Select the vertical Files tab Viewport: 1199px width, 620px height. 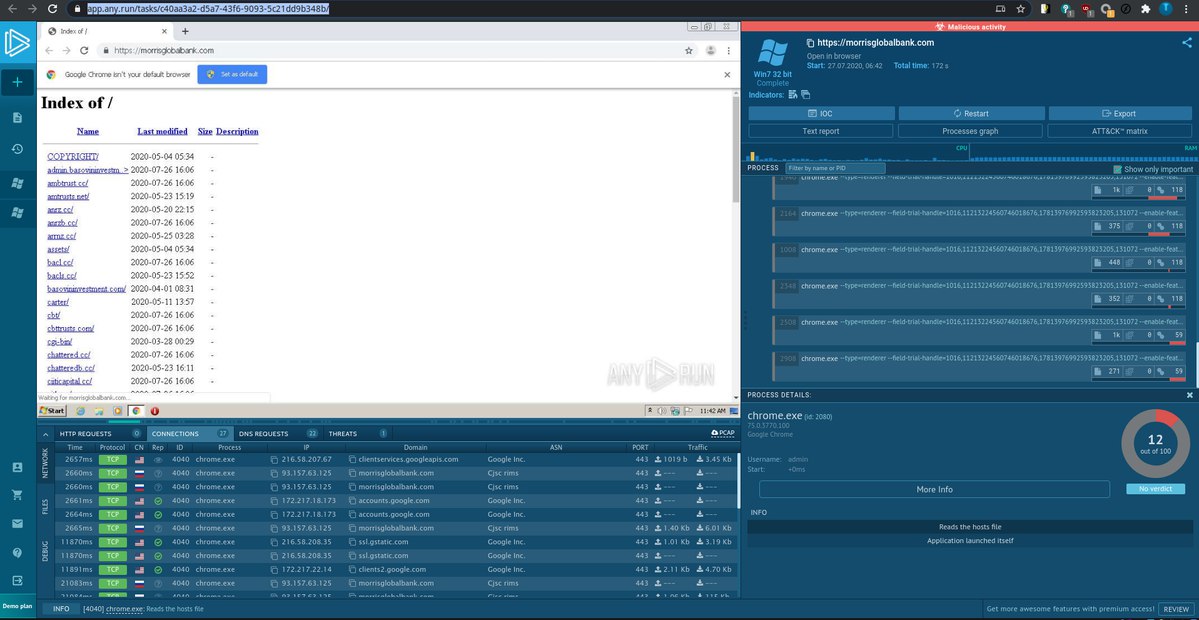(x=45, y=506)
